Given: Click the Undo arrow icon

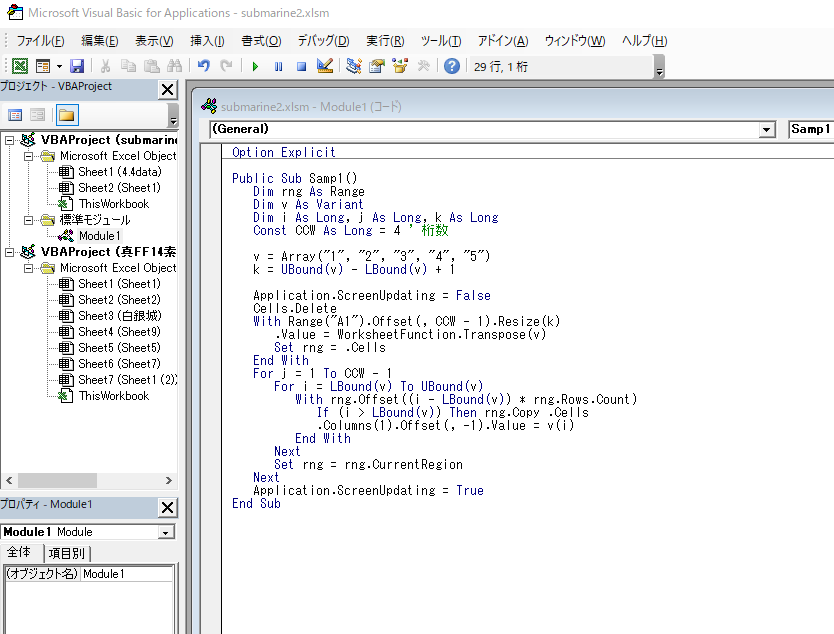Looking at the screenshot, I should (204, 66).
